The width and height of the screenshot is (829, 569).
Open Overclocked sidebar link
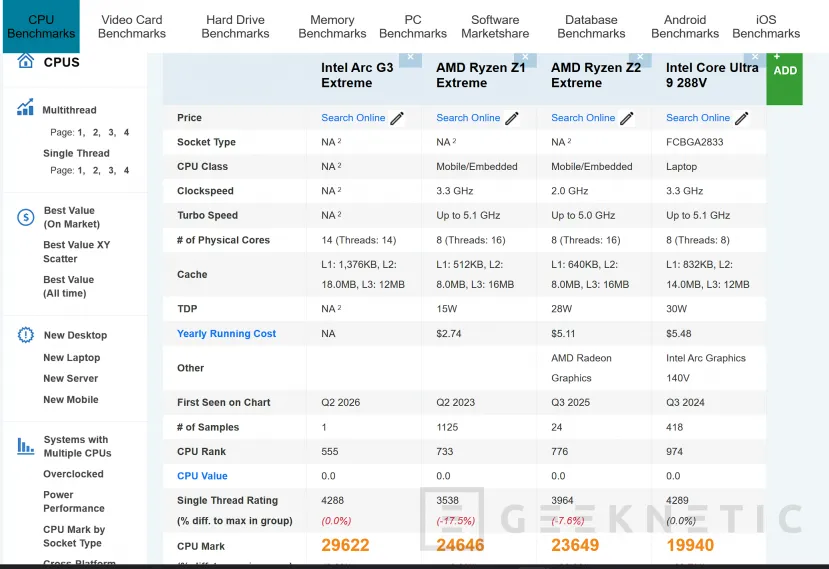[73, 474]
